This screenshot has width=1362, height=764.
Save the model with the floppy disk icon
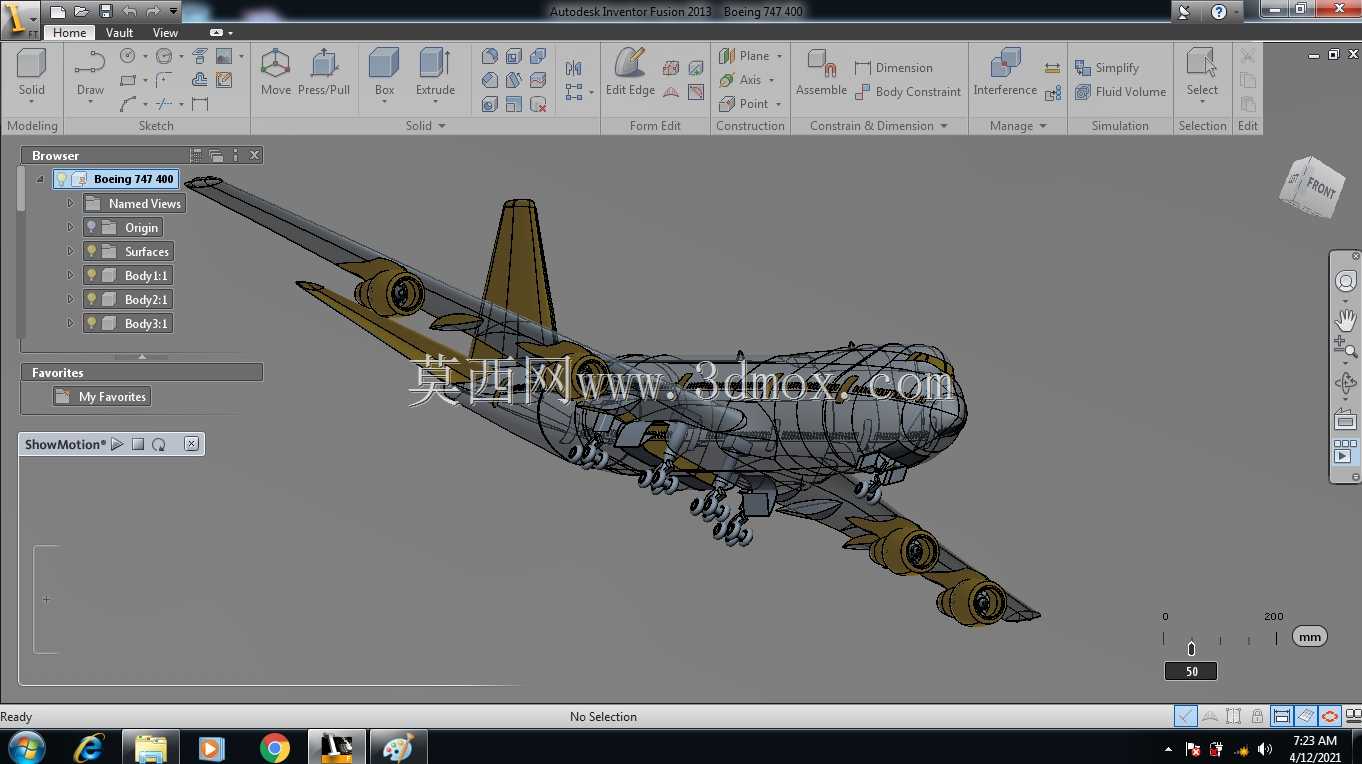point(106,12)
